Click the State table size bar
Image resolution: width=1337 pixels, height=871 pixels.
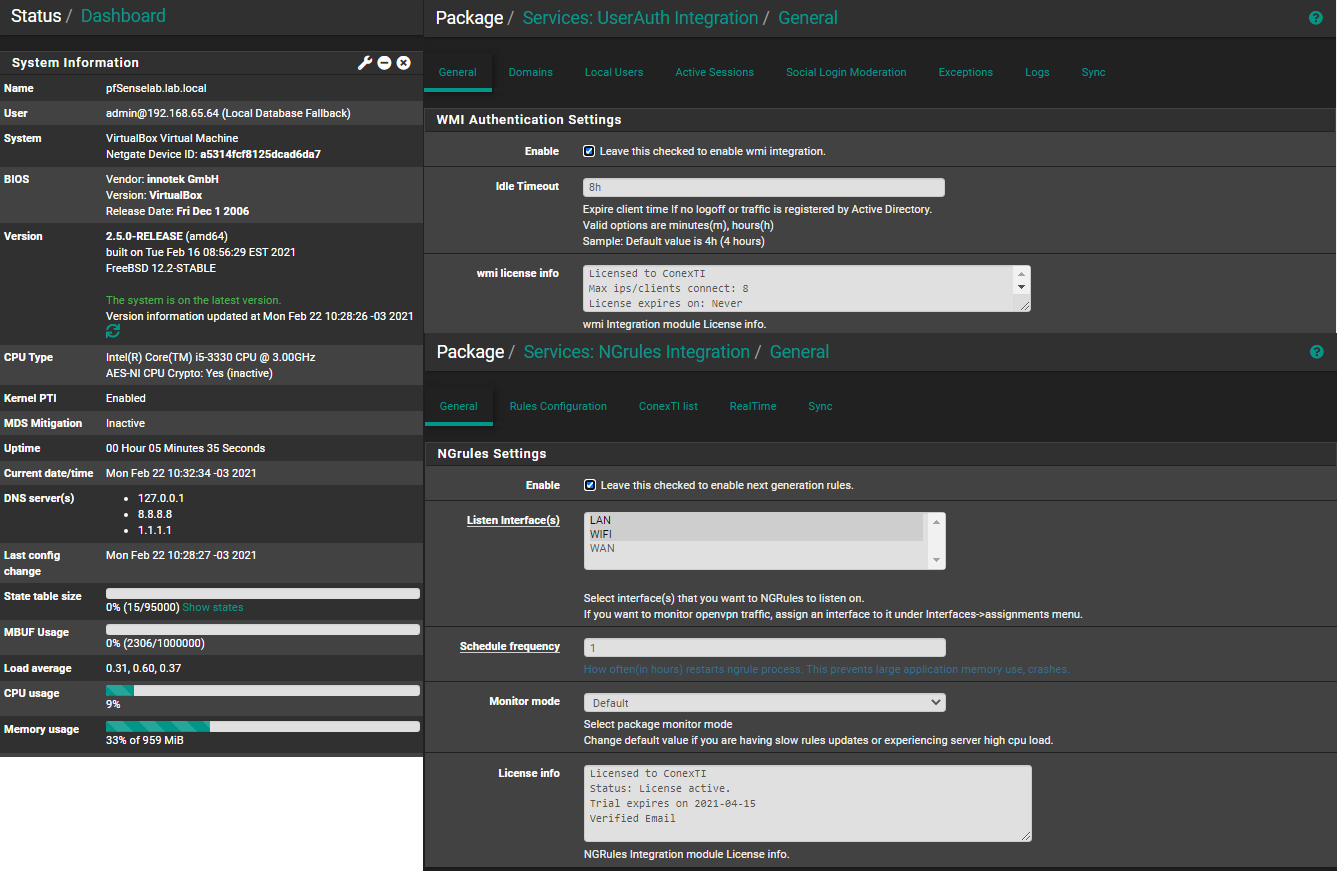point(263,593)
